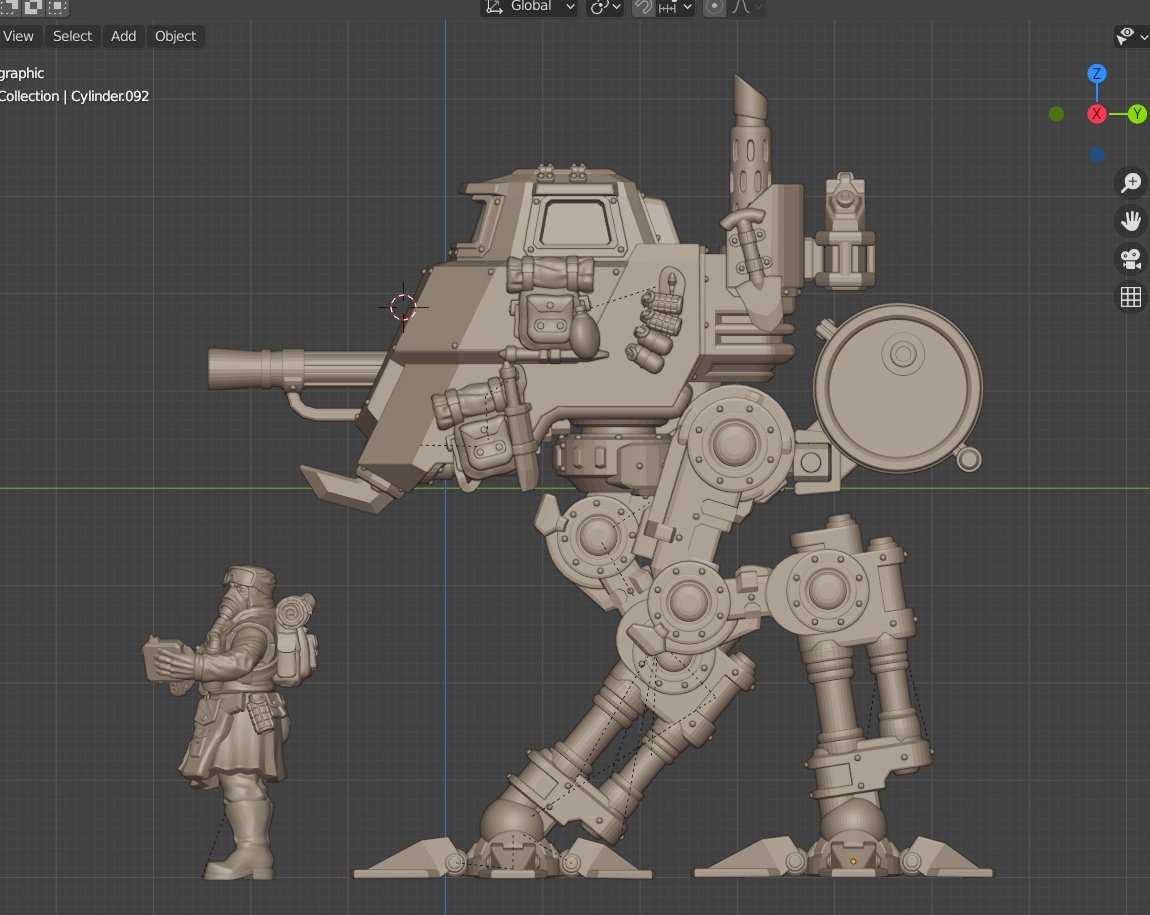Click the dark blue negative Z gizmo dot
The image size is (1150, 915).
(x=1097, y=155)
